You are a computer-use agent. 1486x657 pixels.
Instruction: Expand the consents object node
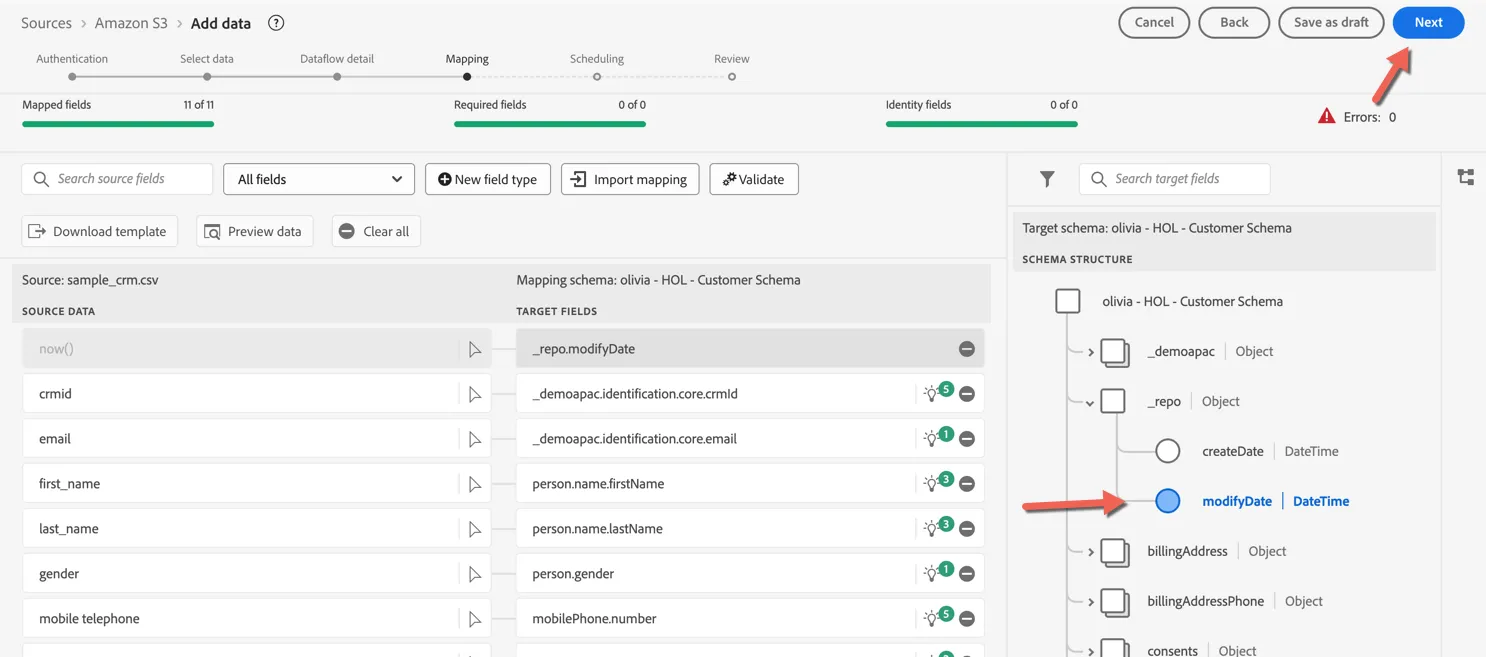(1090, 651)
